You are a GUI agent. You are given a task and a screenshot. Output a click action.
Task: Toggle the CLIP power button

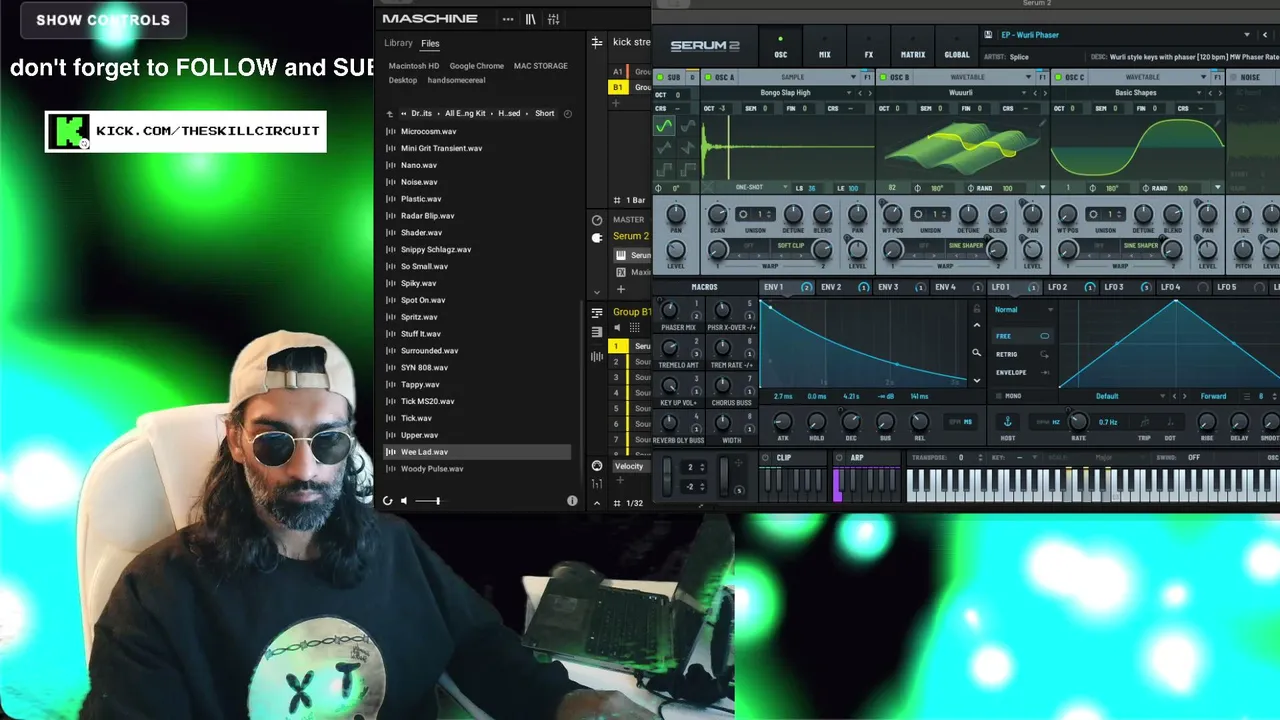tap(766, 458)
